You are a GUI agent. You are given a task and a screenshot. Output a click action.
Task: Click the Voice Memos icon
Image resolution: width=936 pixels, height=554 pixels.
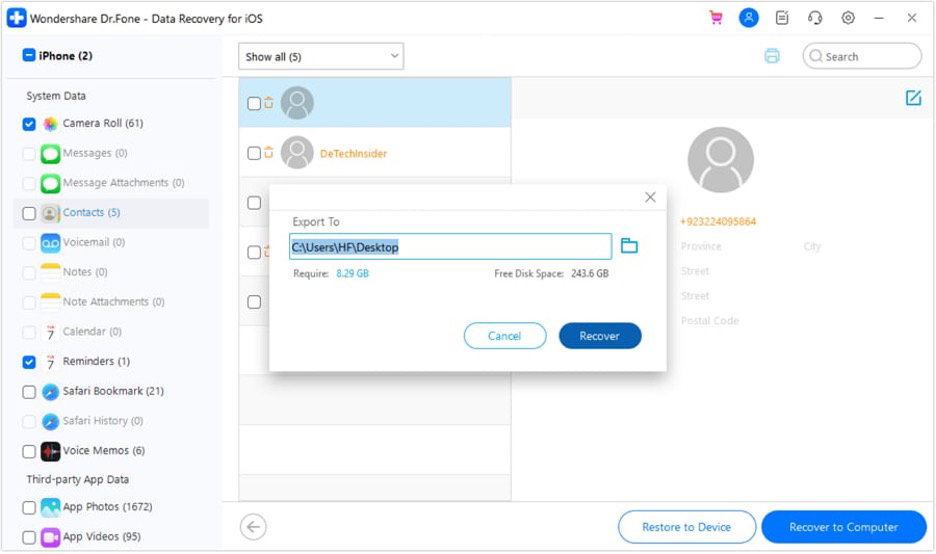pyautogui.click(x=50, y=451)
